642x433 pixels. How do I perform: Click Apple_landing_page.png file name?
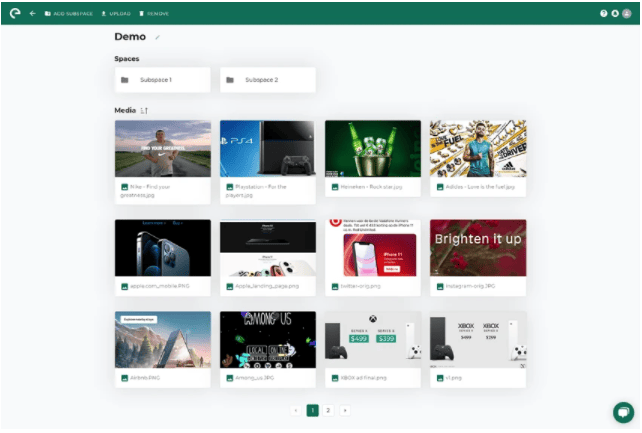coord(267,286)
